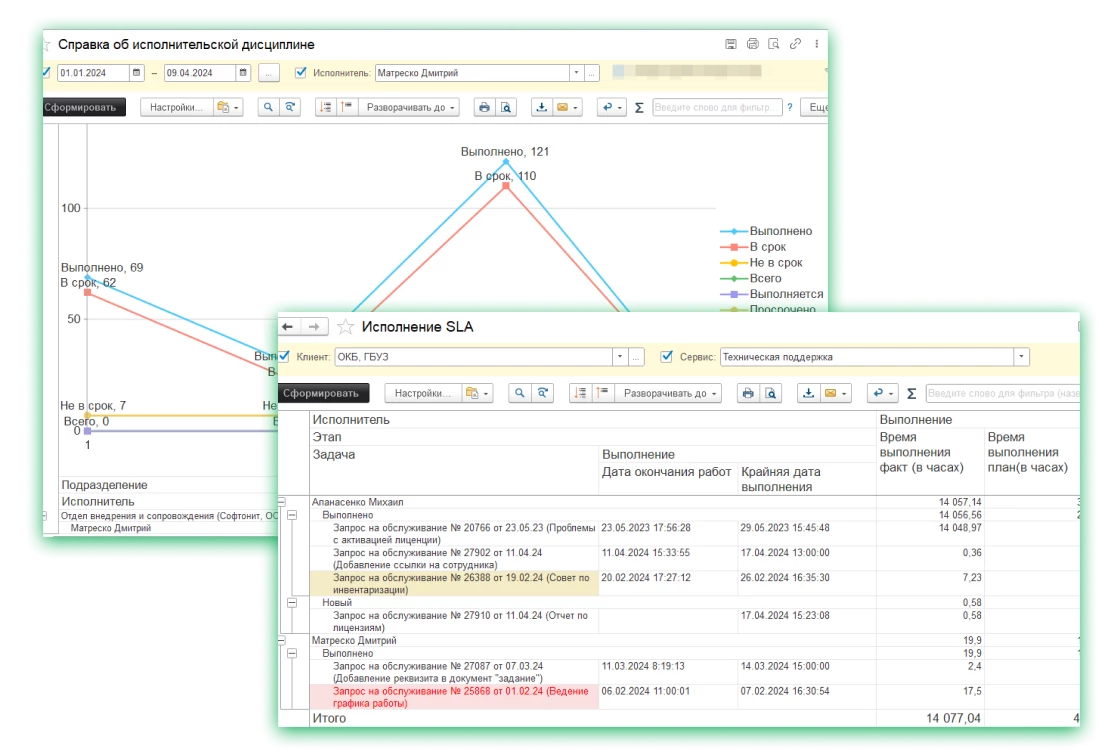Screen dimensions: 1100x750
Task: Collapse the Апанасенко Михаил group row
Action: coord(282,502)
